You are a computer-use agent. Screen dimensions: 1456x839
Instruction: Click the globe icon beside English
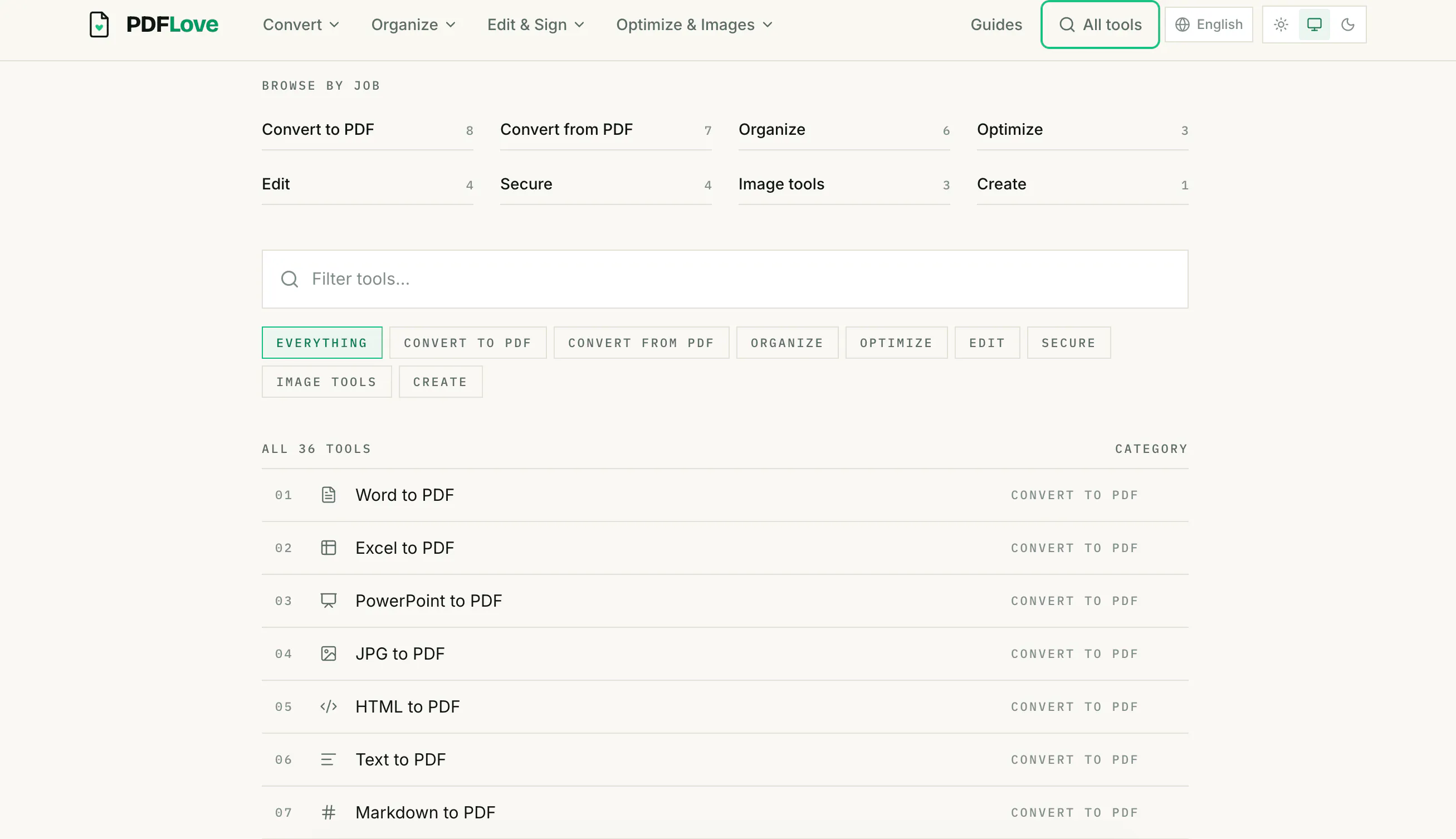click(x=1183, y=25)
